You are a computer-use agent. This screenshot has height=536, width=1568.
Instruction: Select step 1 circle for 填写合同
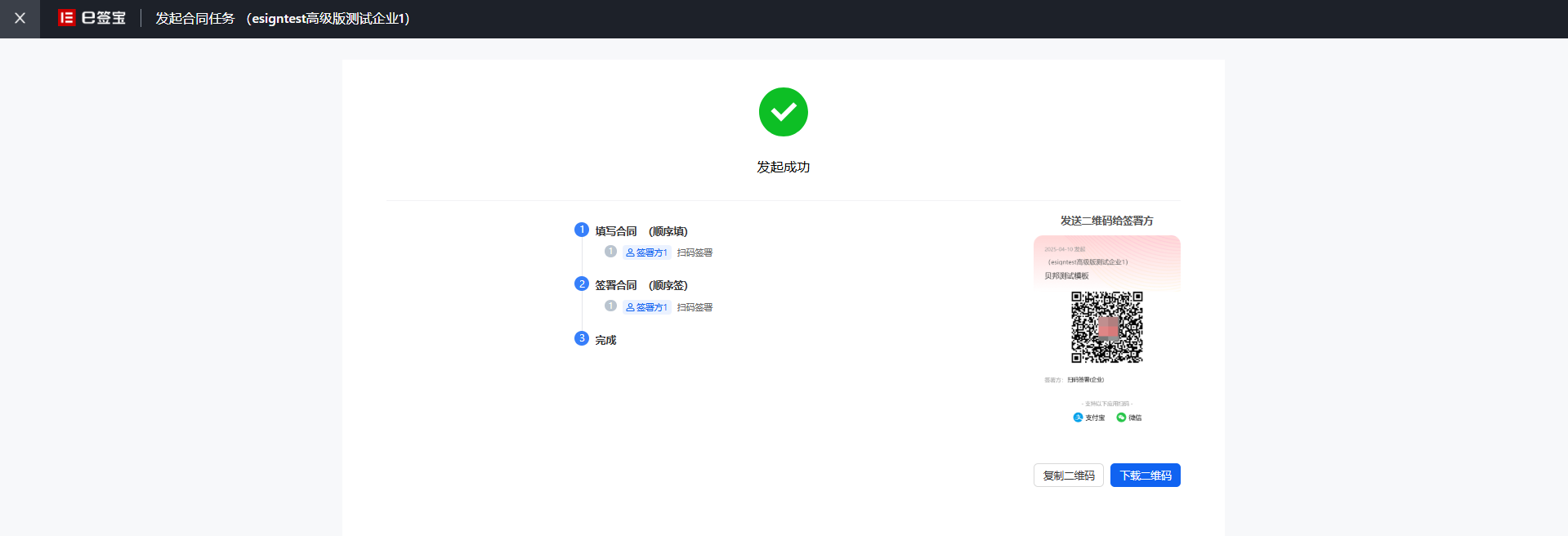point(582,230)
